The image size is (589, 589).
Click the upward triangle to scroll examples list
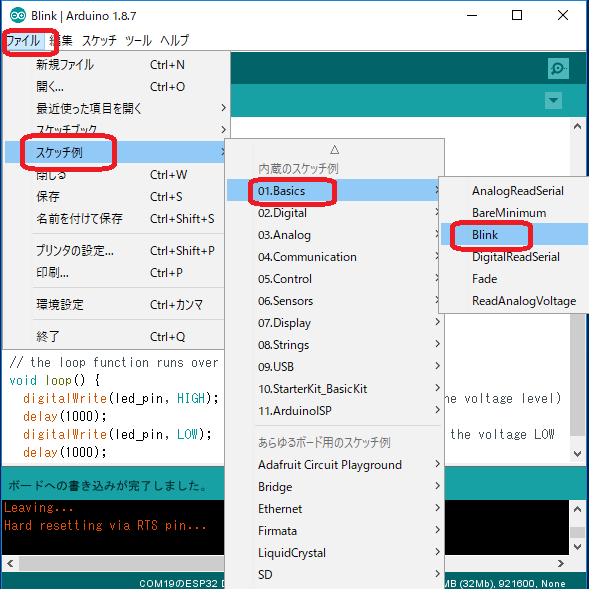point(334,150)
